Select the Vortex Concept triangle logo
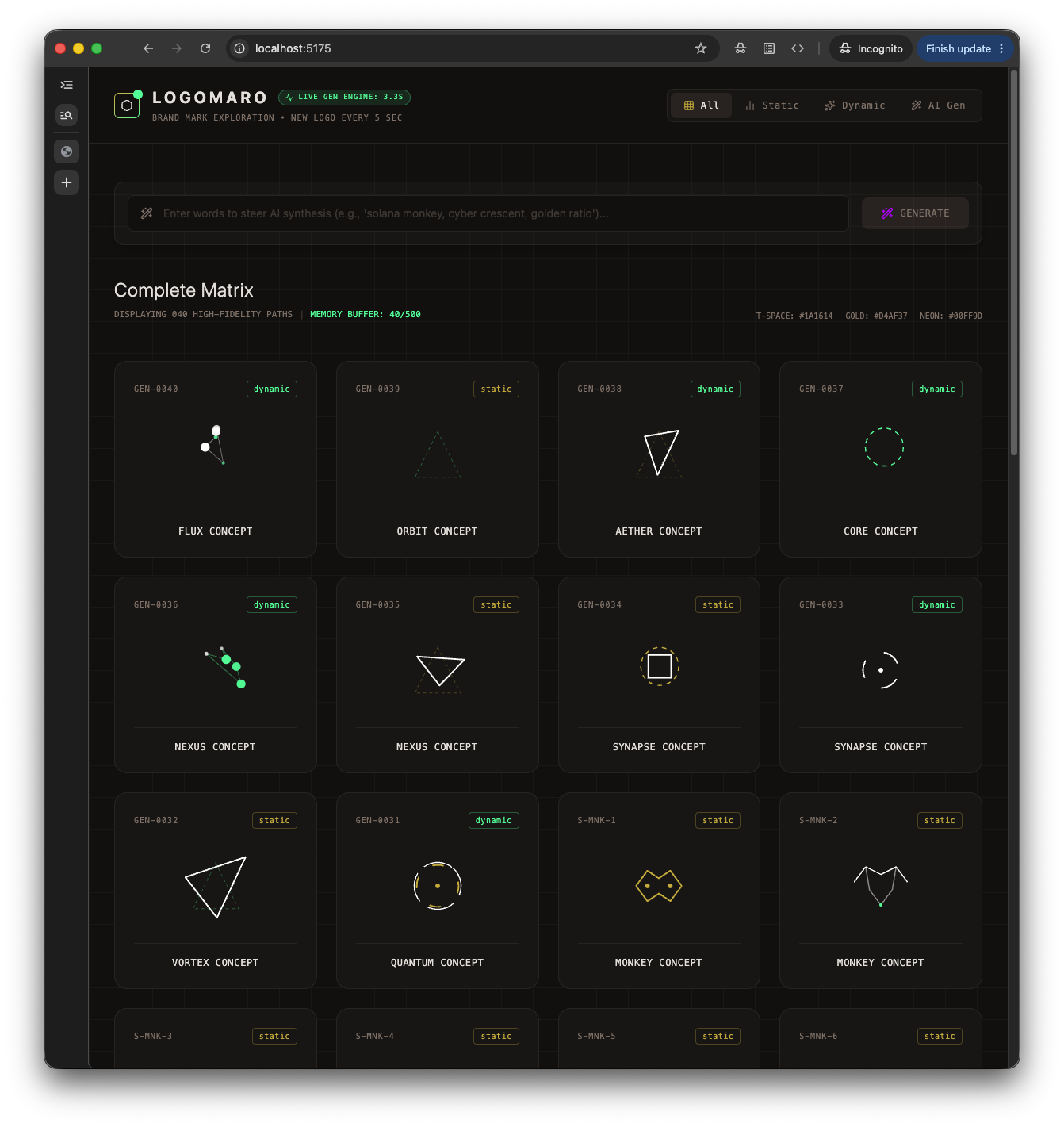 (x=216, y=887)
